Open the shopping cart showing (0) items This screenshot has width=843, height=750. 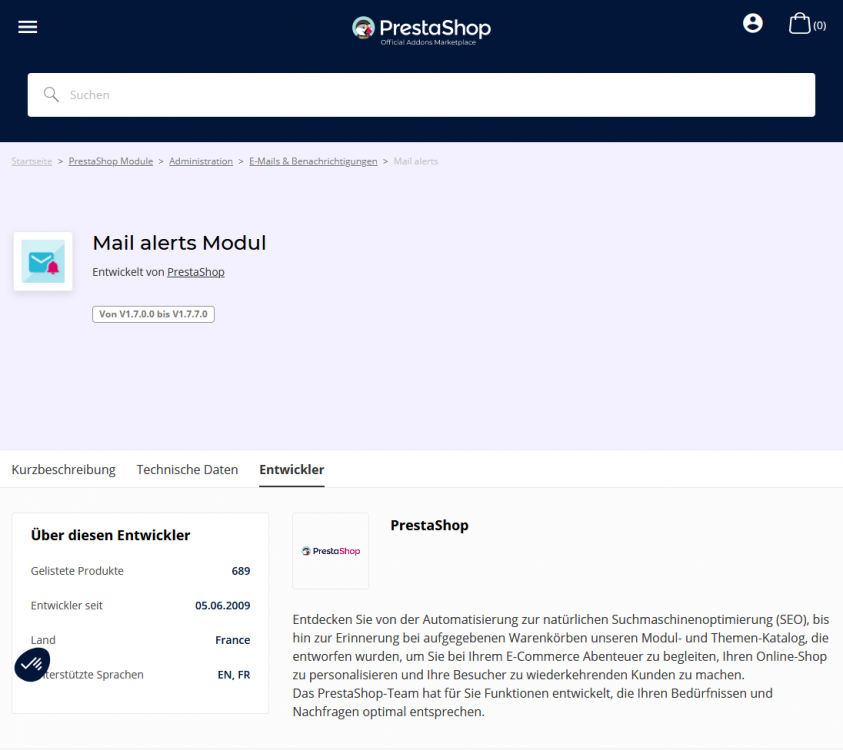click(x=802, y=23)
